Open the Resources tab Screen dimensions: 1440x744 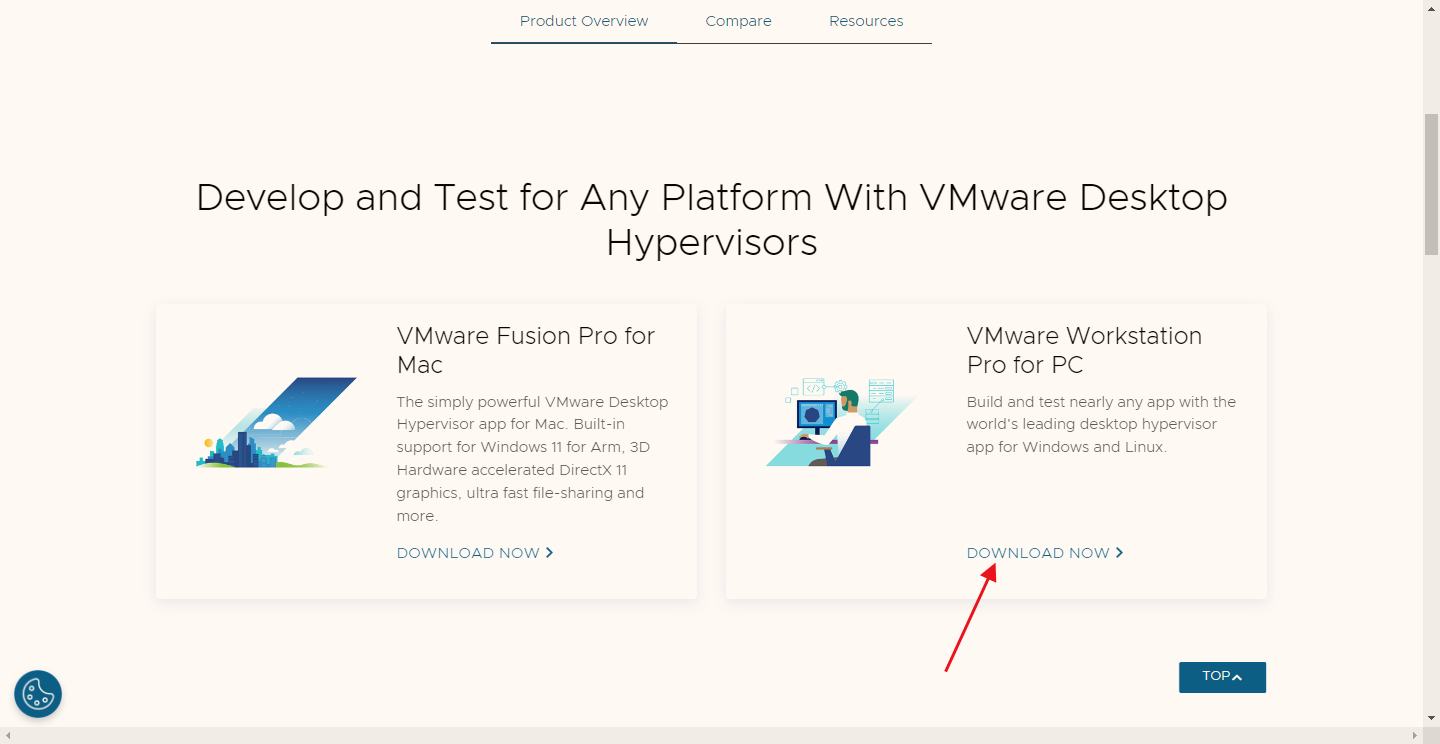[866, 21]
